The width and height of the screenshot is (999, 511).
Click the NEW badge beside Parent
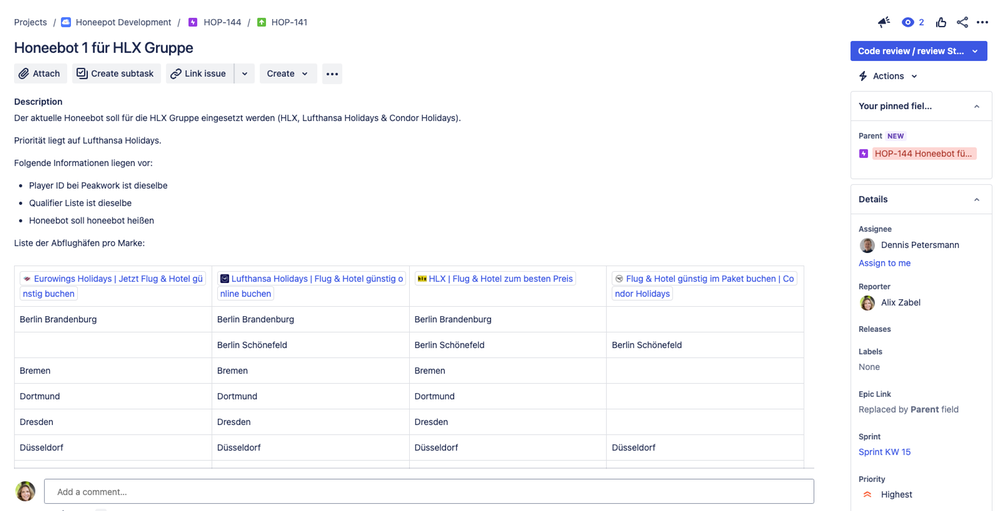[895, 136]
